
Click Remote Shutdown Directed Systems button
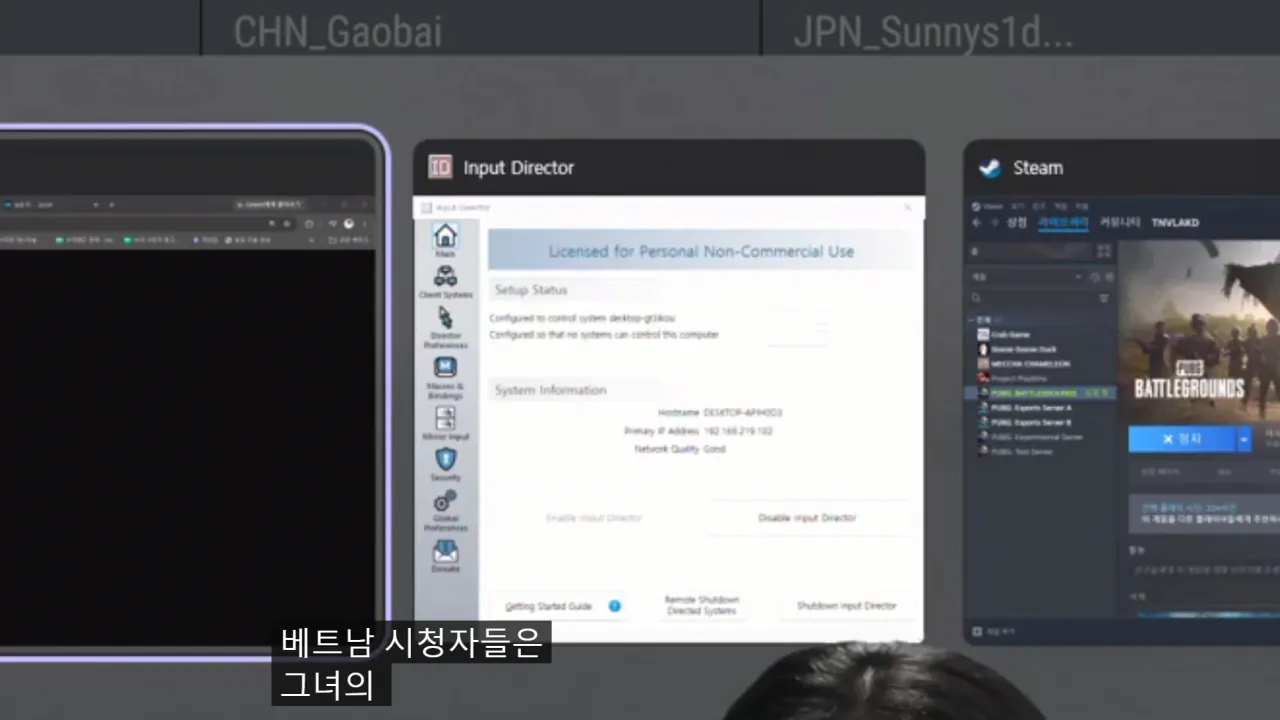pyautogui.click(x=701, y=606)
